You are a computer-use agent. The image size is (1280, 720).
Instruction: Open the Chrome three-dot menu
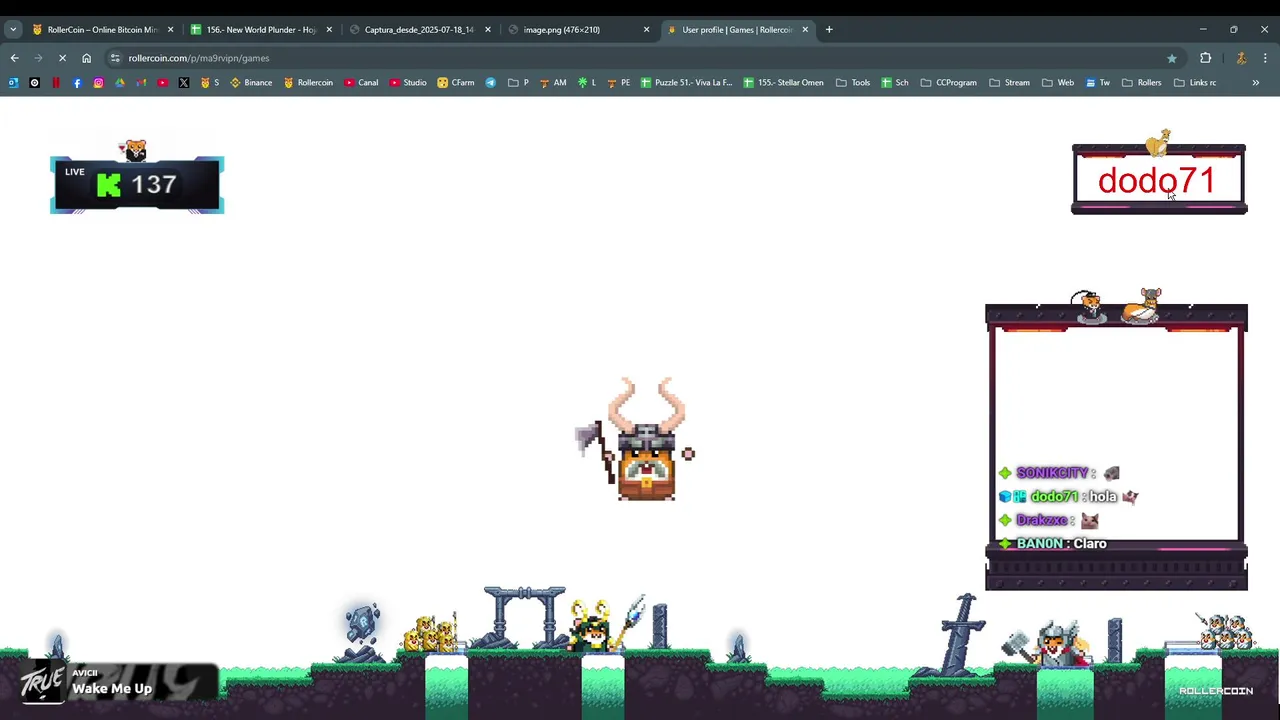point(1265,58)
